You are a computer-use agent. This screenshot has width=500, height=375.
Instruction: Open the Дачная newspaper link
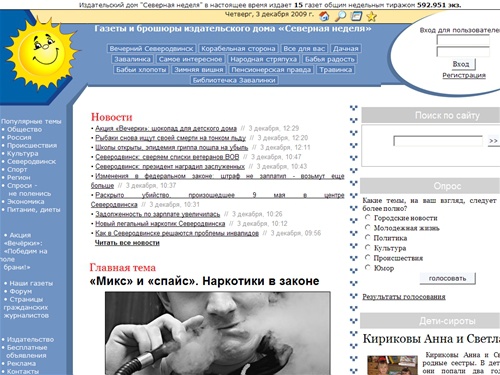coord(346,49)
